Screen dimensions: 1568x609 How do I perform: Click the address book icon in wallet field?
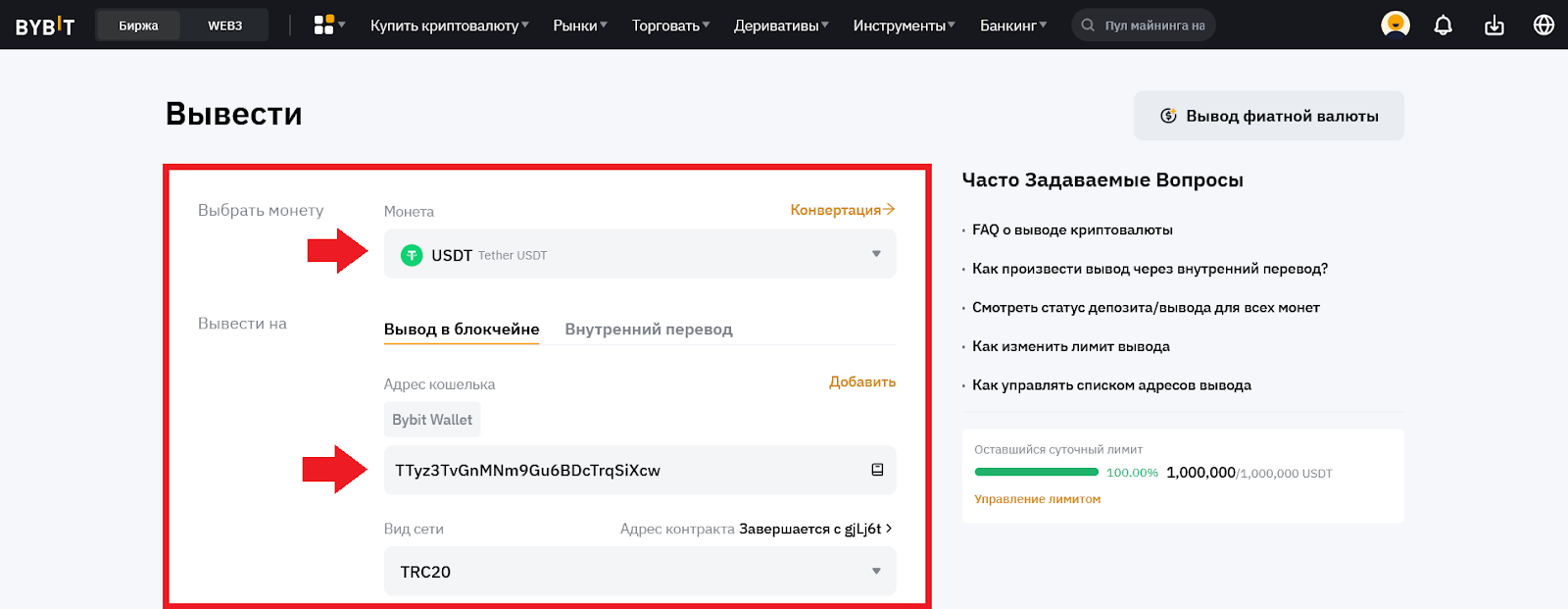point(877,470)
